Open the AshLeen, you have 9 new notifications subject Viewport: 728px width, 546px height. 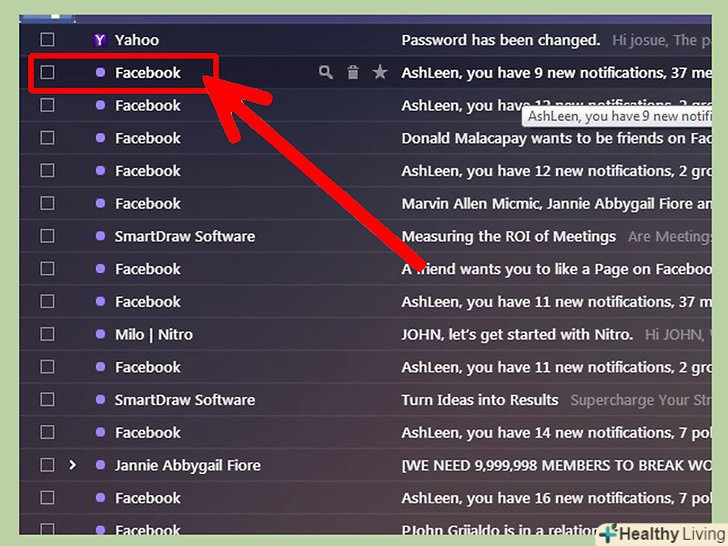click(556, 73)
